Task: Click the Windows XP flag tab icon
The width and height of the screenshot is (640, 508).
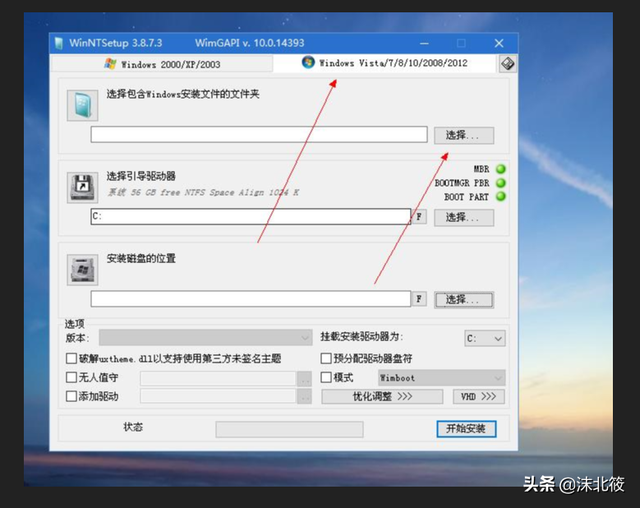Action: coord(110,64)
